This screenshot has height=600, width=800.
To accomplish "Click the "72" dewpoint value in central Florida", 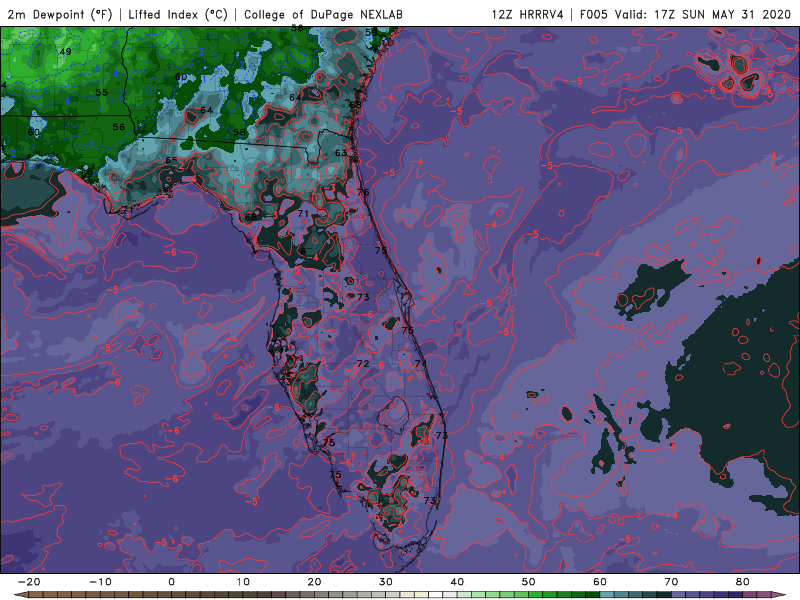I will tap(363, 364).
